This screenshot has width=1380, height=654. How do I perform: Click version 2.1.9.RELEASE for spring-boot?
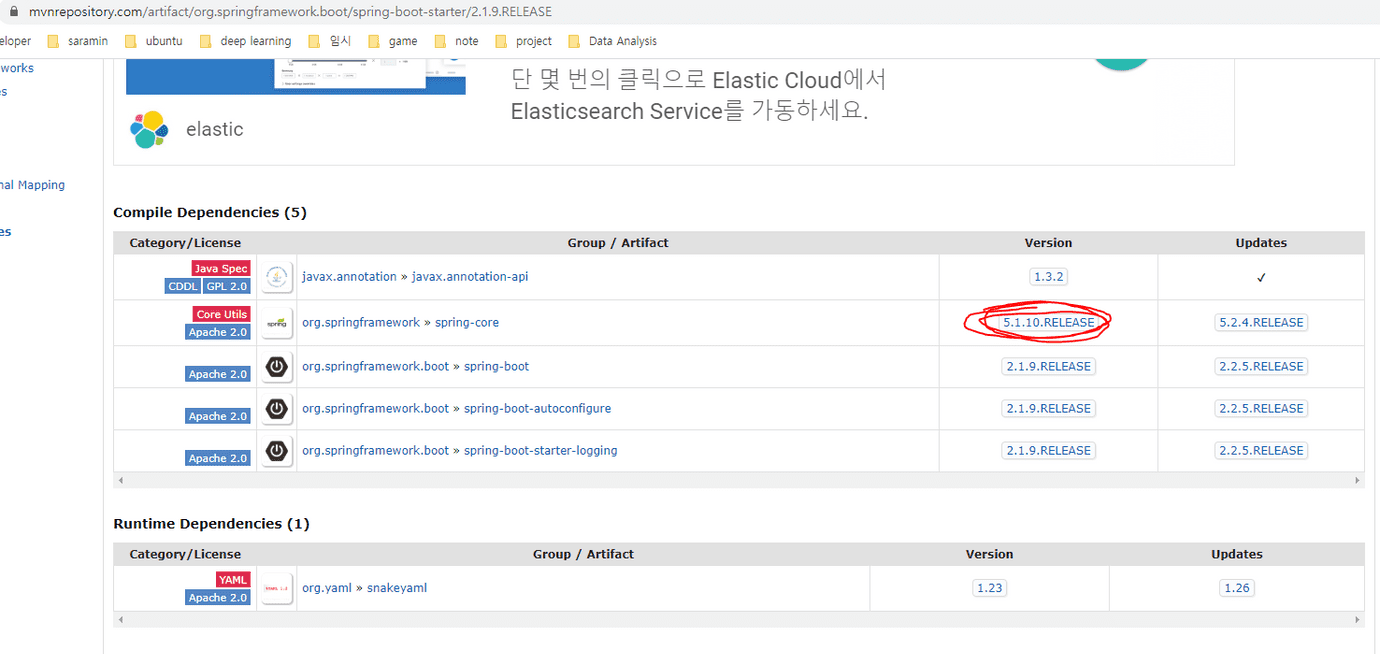click(x=1048, y=366)
